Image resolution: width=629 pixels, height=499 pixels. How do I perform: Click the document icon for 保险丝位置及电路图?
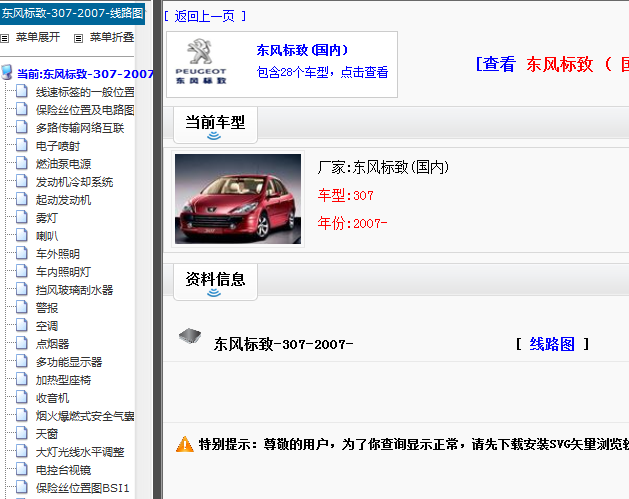click(x=22, y=109)
